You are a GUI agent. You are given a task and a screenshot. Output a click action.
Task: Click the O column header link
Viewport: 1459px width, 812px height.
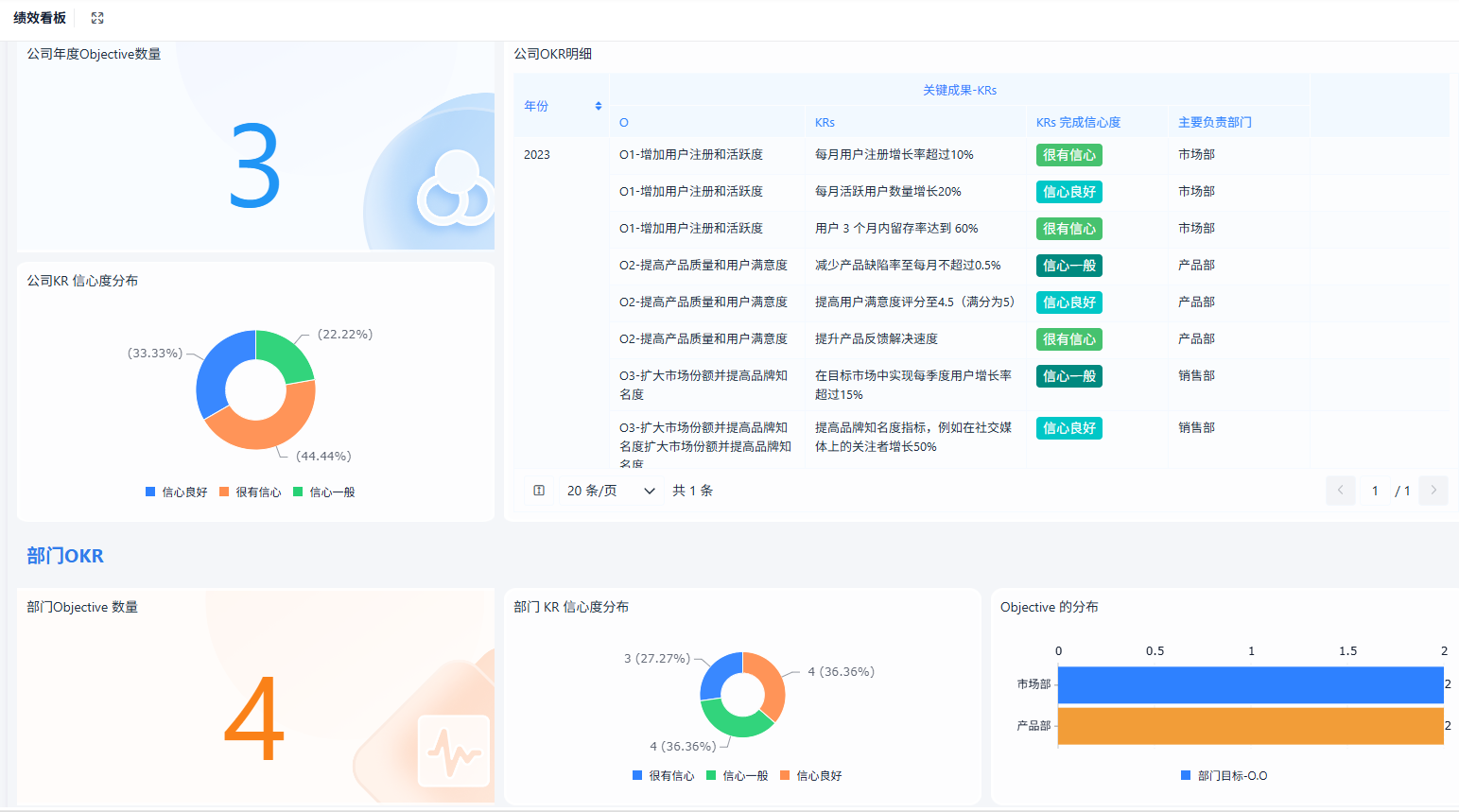[623, 122]
